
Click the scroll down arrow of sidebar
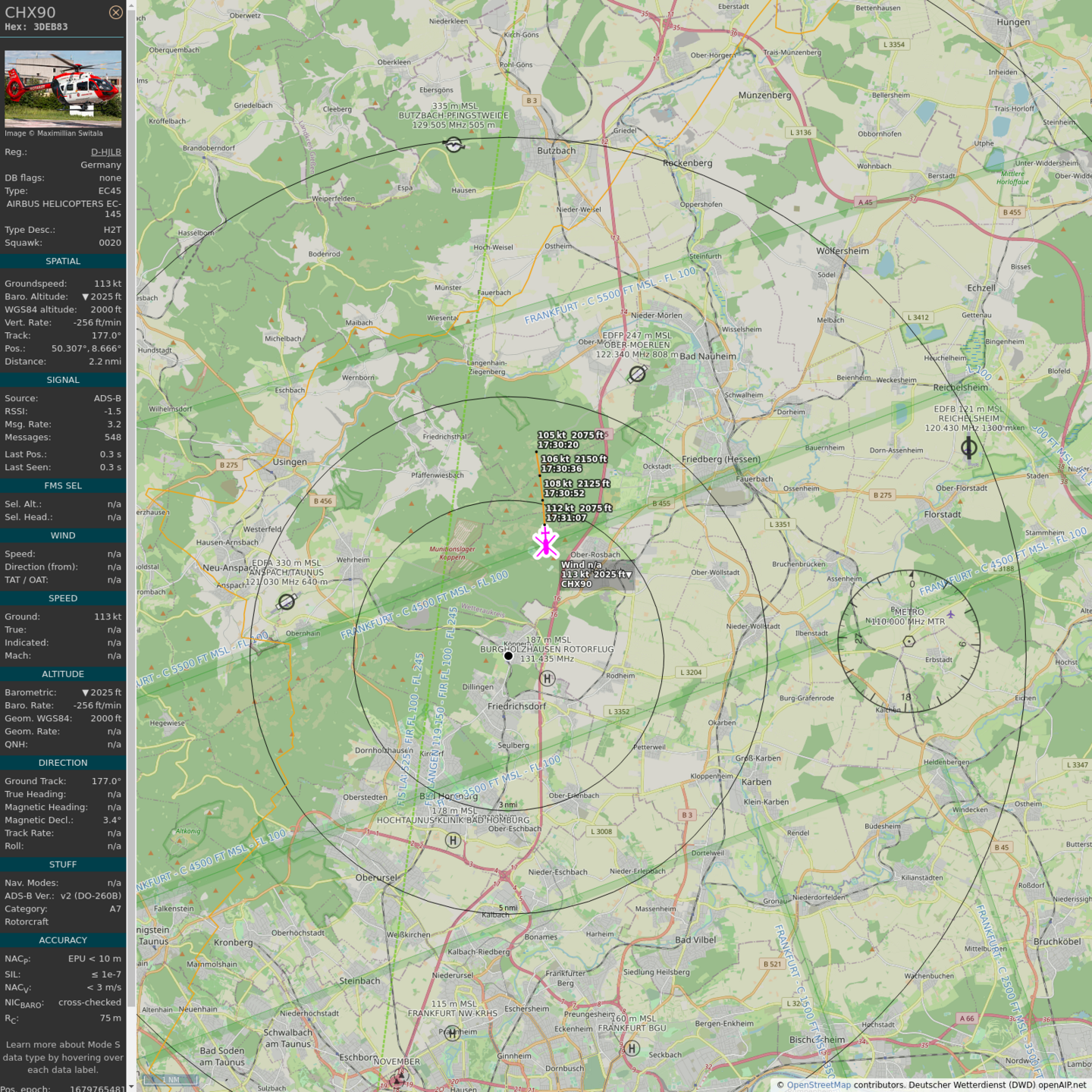click(131, 1086)
